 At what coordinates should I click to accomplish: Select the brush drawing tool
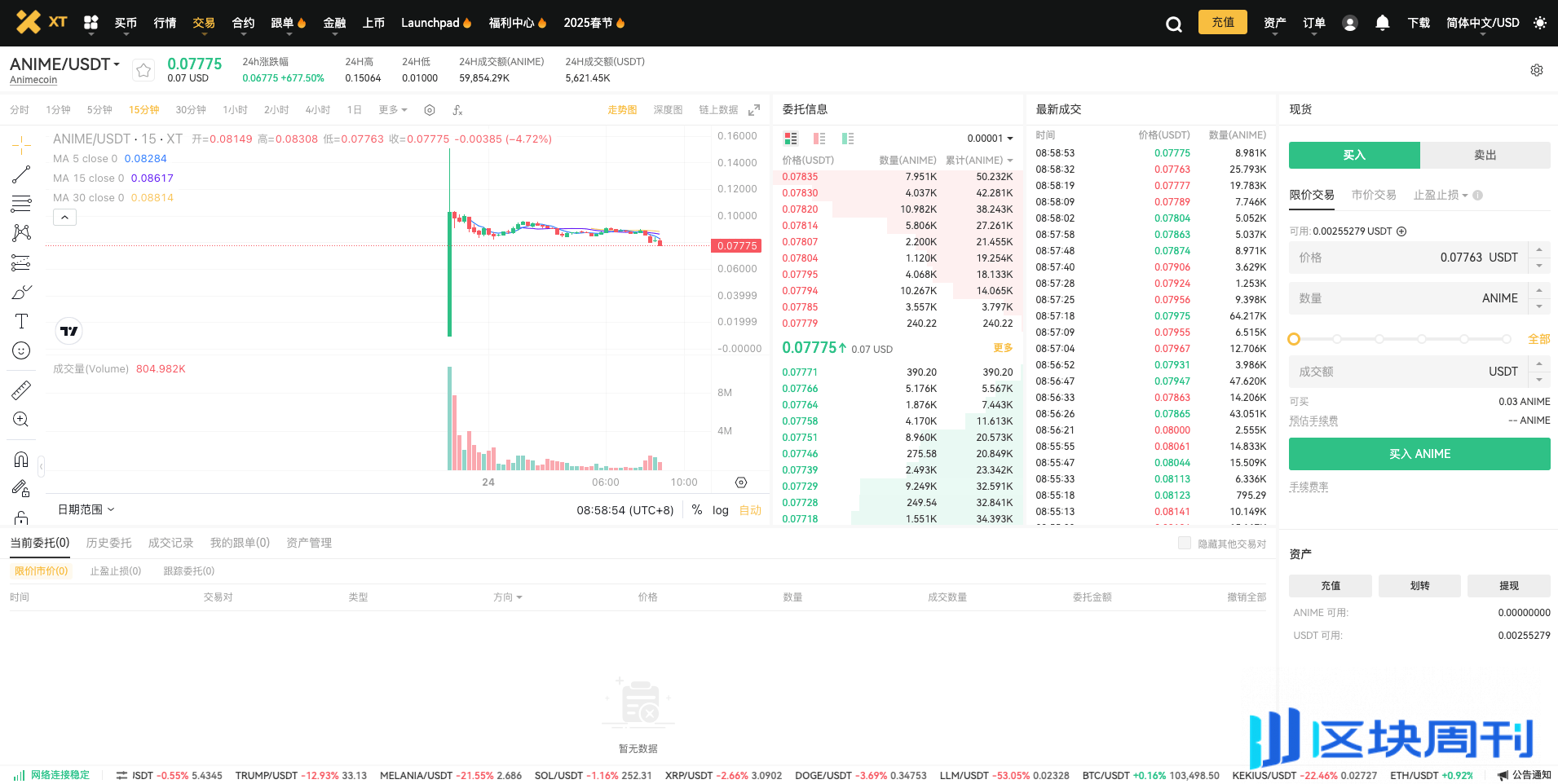21,292
